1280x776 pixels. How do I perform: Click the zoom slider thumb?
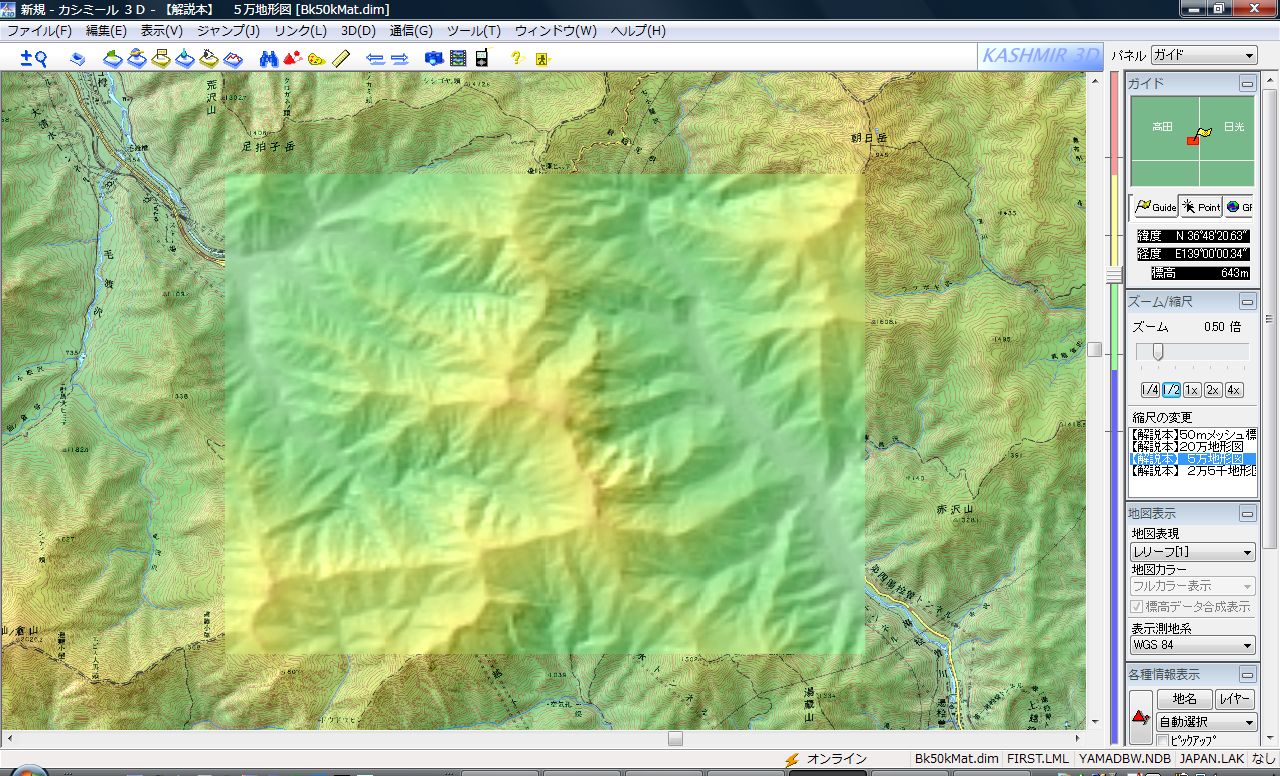pyautogui.click(x=1157, y=351)
